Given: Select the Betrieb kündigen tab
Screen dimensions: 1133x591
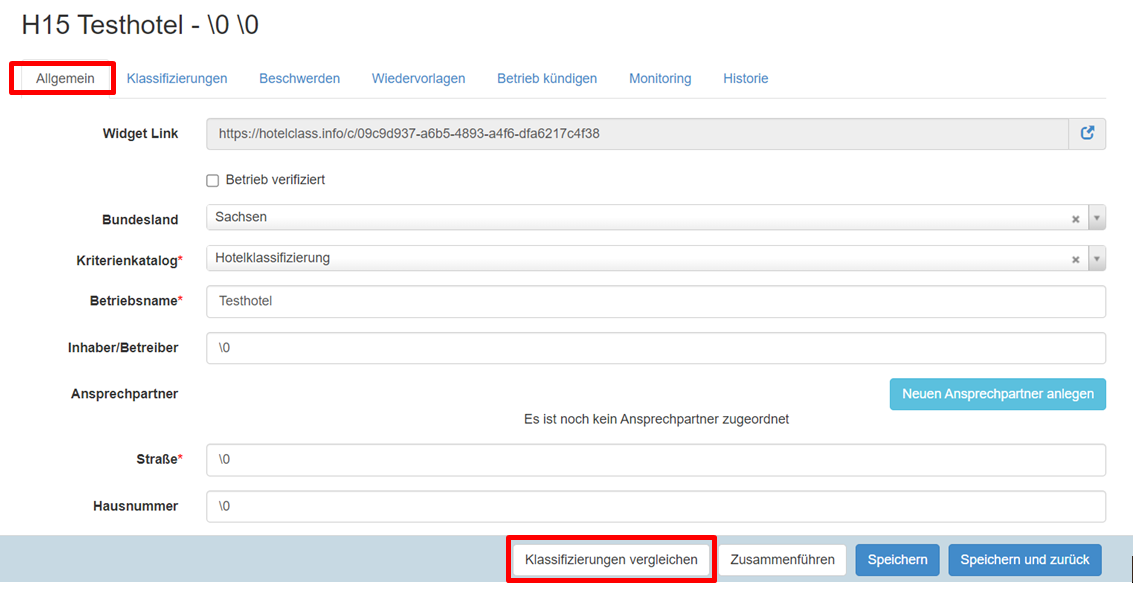Looking at the screenshot, I should pyautogui.click(x=547, y=78).
